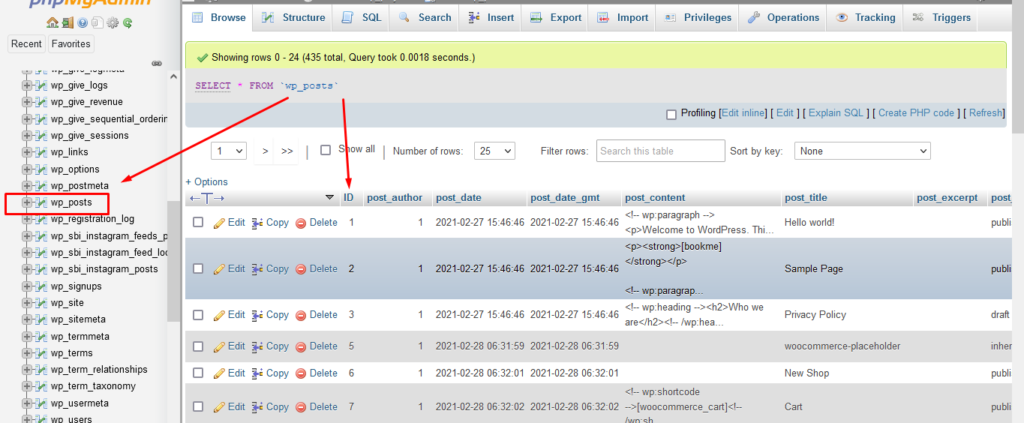Select row checkbox for woocommerce-placeholder
This screenshot has height=423, width=1024.
point(199,346)
